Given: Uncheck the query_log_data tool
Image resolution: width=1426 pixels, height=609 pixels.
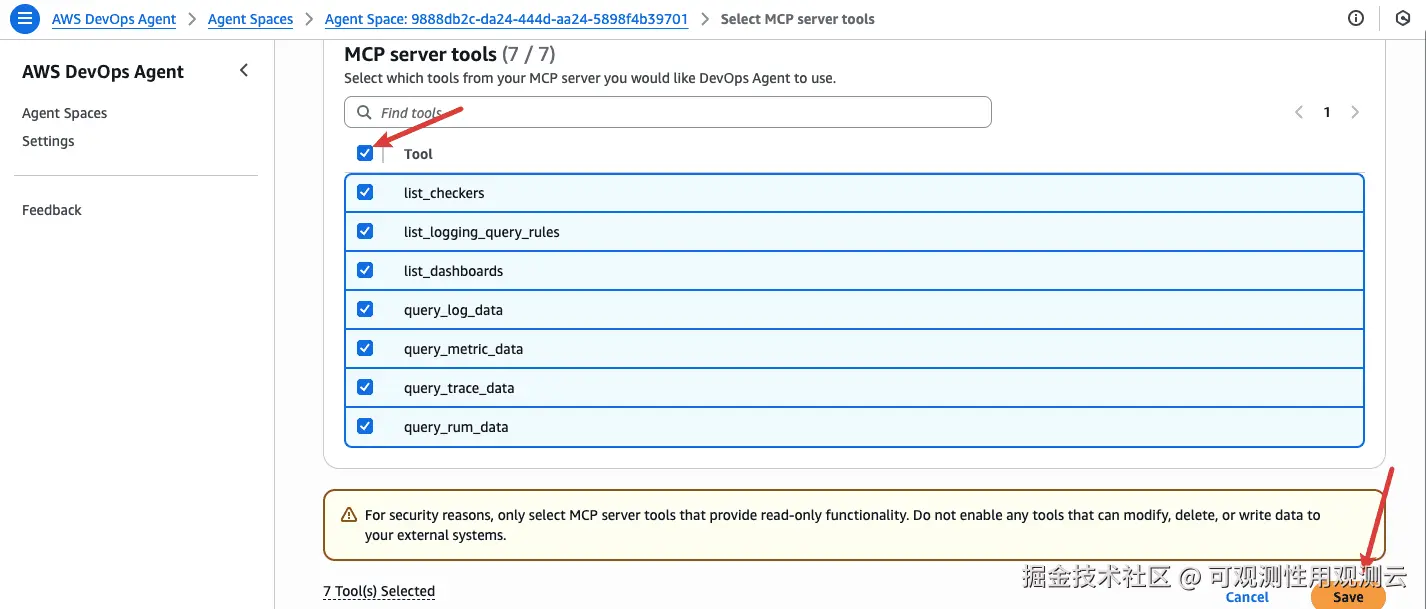Looking at the screenshot, I should click(x=365, y=310).
